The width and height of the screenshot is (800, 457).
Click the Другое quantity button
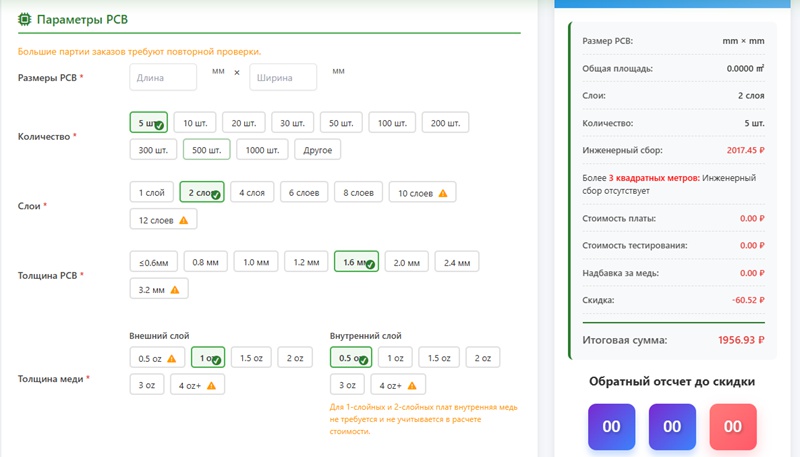[317, 150]
